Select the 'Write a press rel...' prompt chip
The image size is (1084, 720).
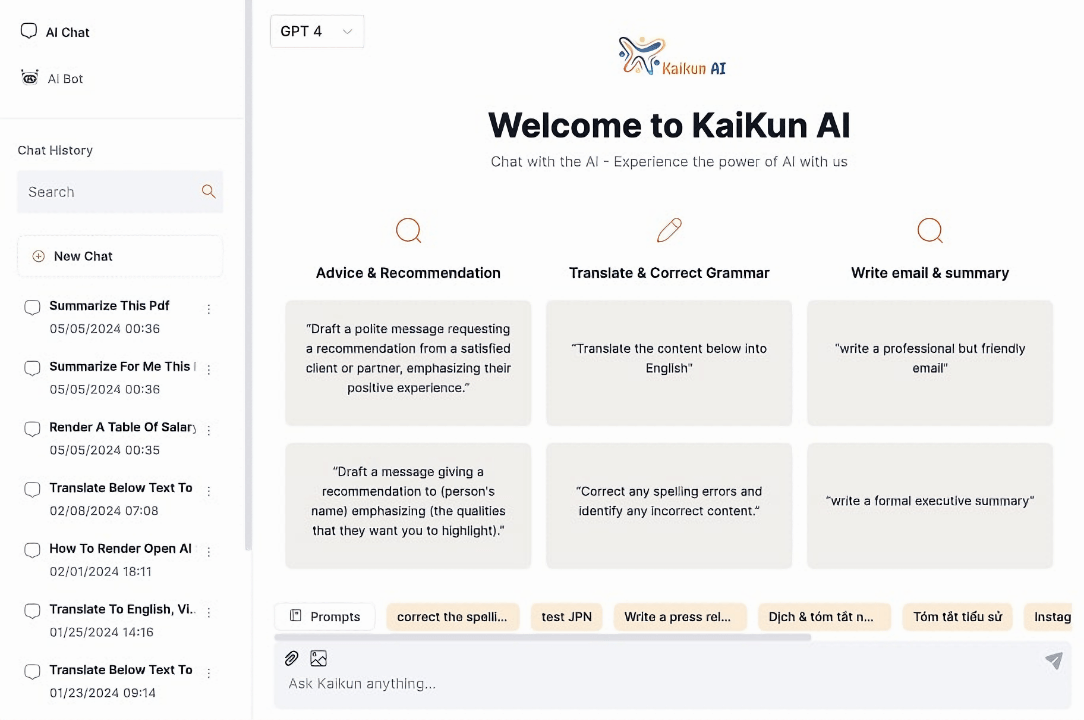680,616
